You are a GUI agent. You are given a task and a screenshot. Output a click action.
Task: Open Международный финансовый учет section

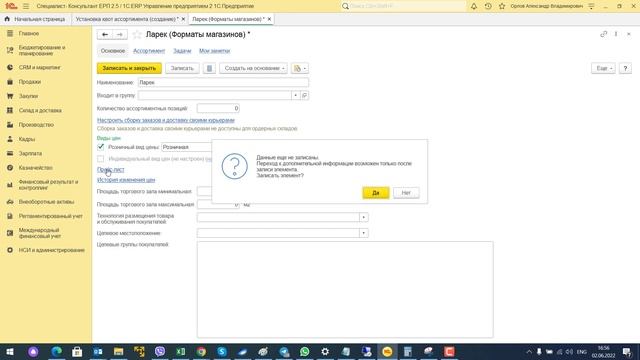[x=40, y=233]
